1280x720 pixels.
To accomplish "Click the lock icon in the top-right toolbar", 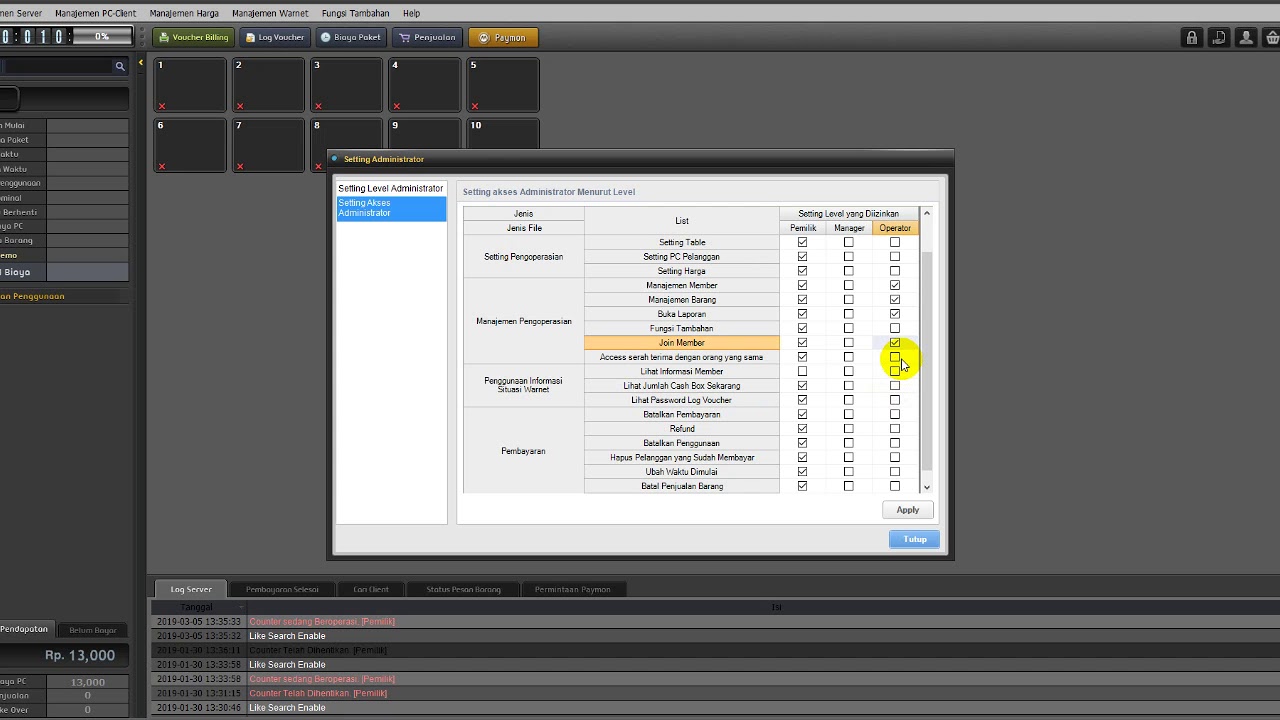I will (1191, 38).
